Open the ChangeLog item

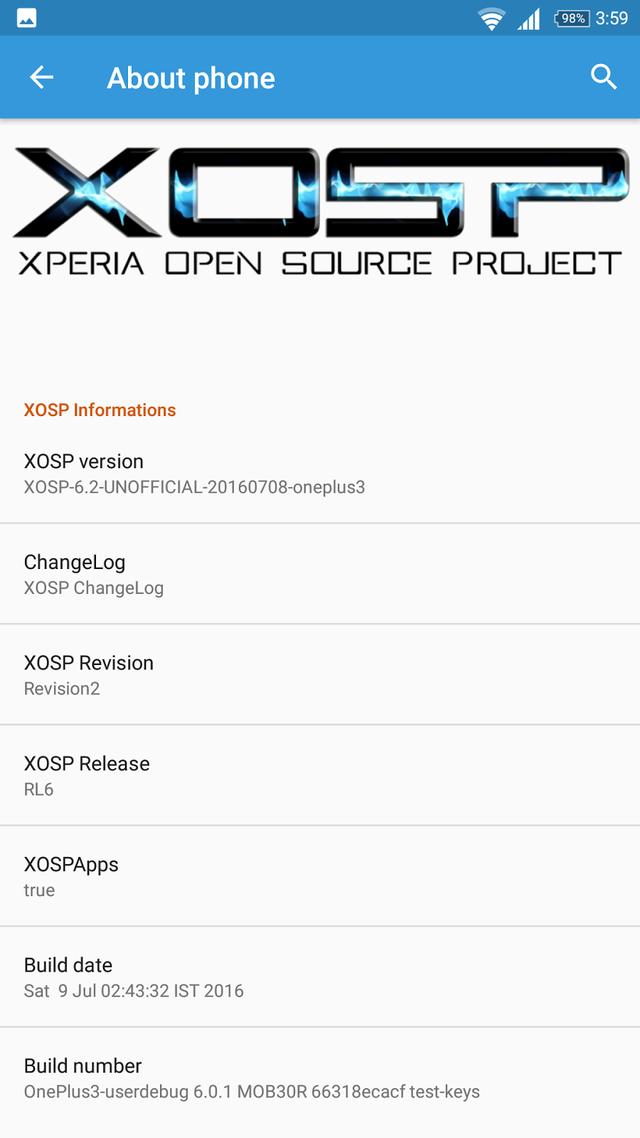tap(320, 574)
